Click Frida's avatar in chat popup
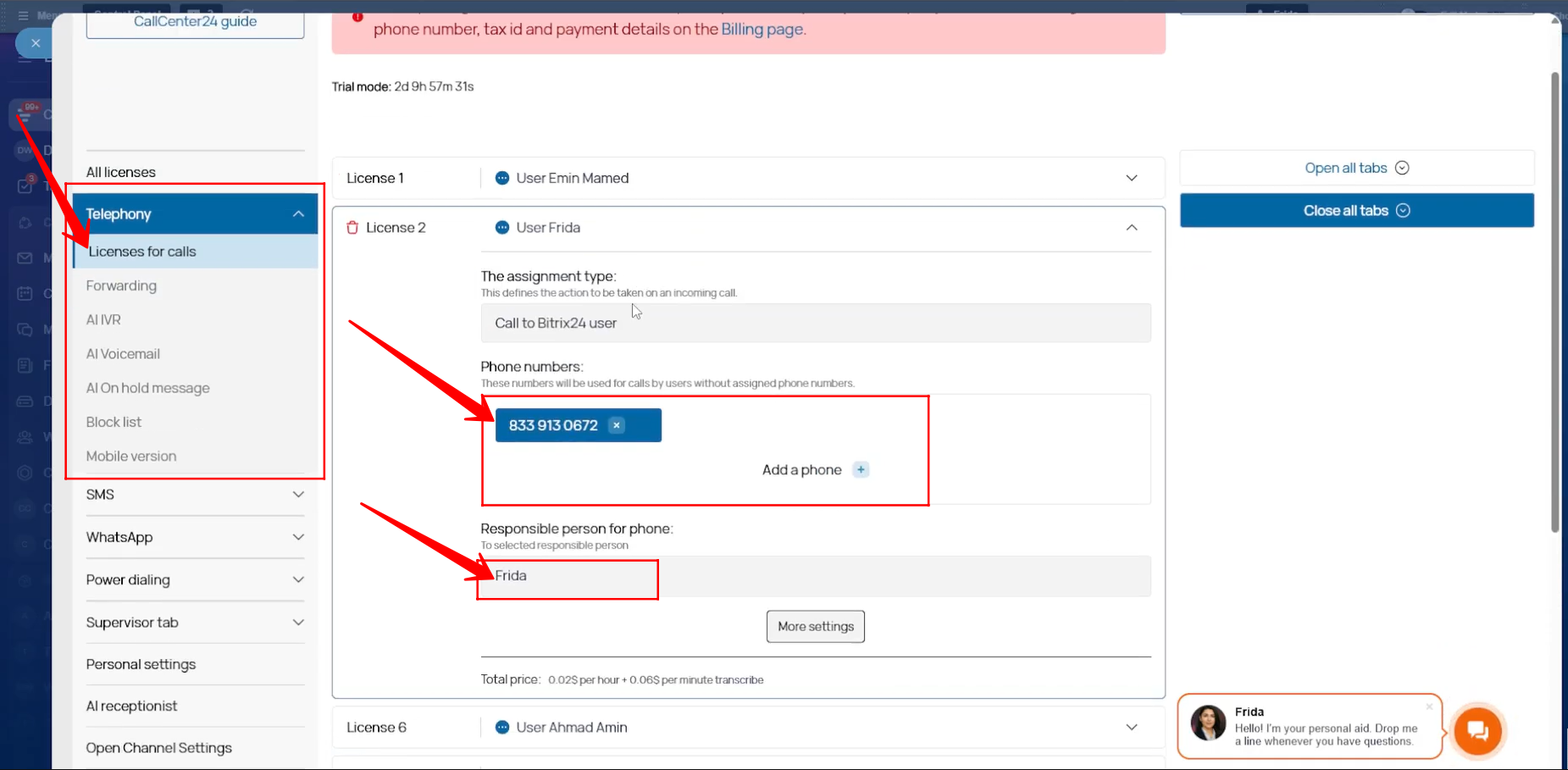Screen dimensions: 1568x770 (1208, 723)
